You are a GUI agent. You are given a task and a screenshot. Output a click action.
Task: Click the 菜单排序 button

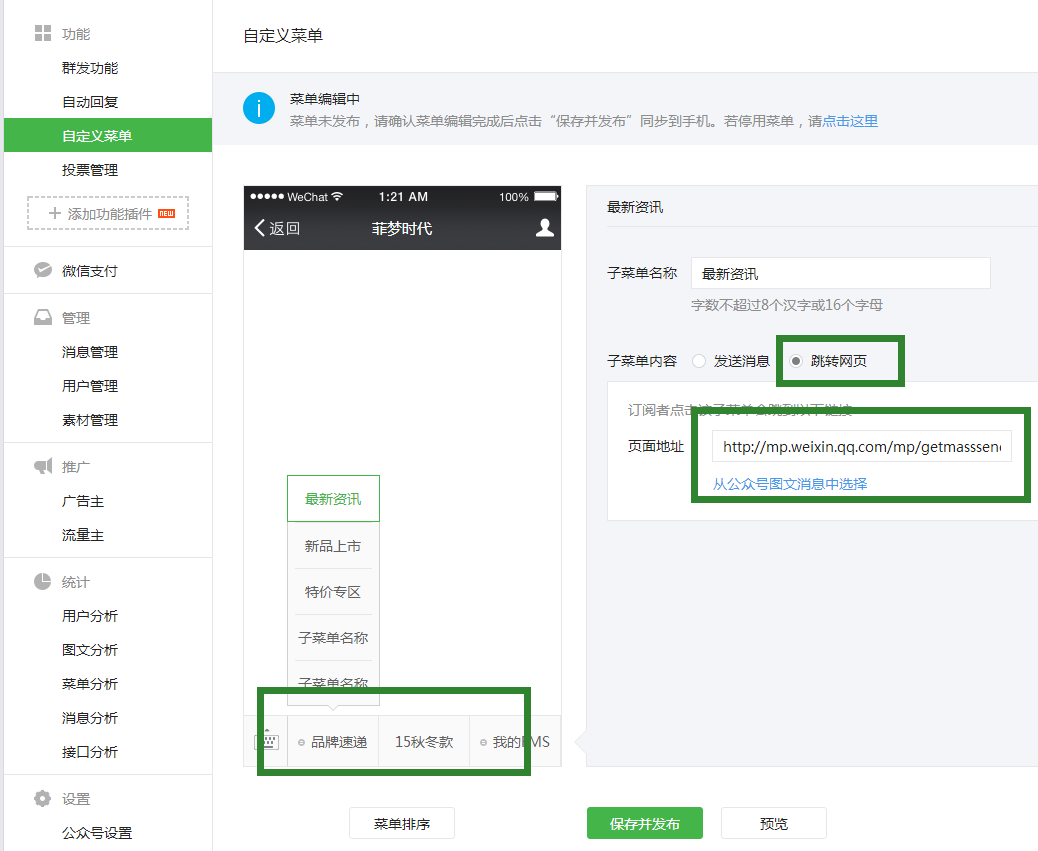(402, 823)
